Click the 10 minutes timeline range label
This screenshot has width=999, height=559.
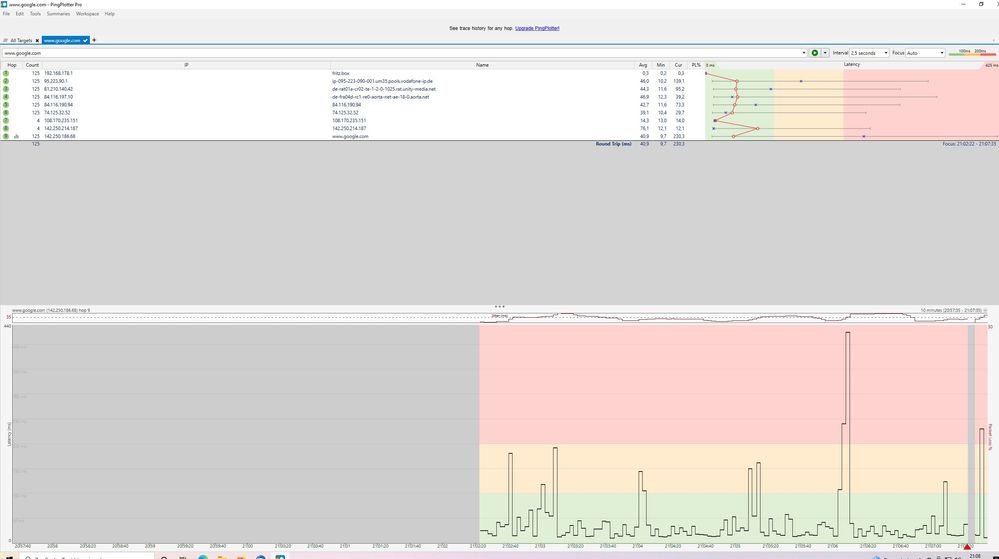[951, 310]
